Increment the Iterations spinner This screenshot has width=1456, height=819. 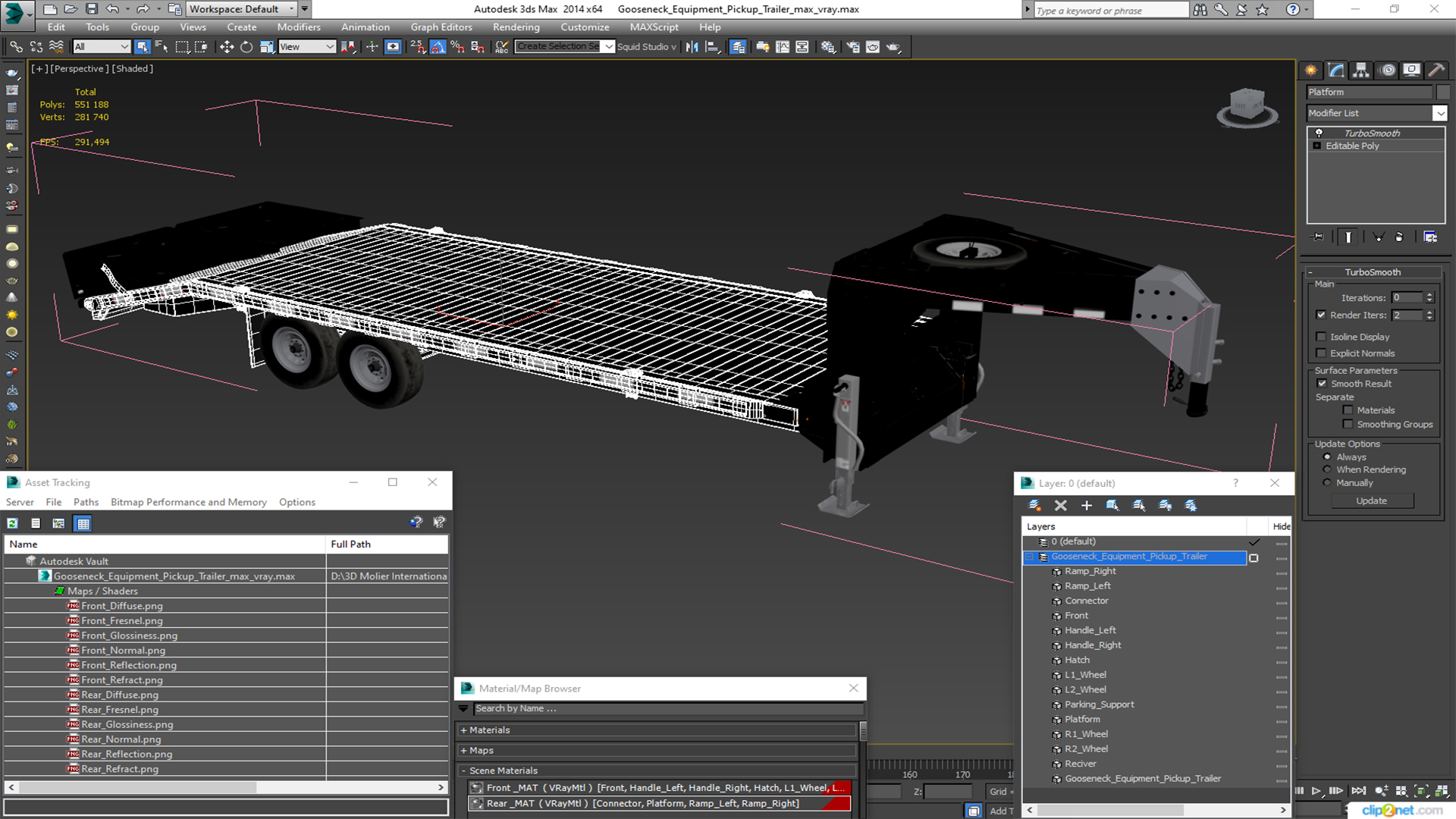coord(1429,295)
